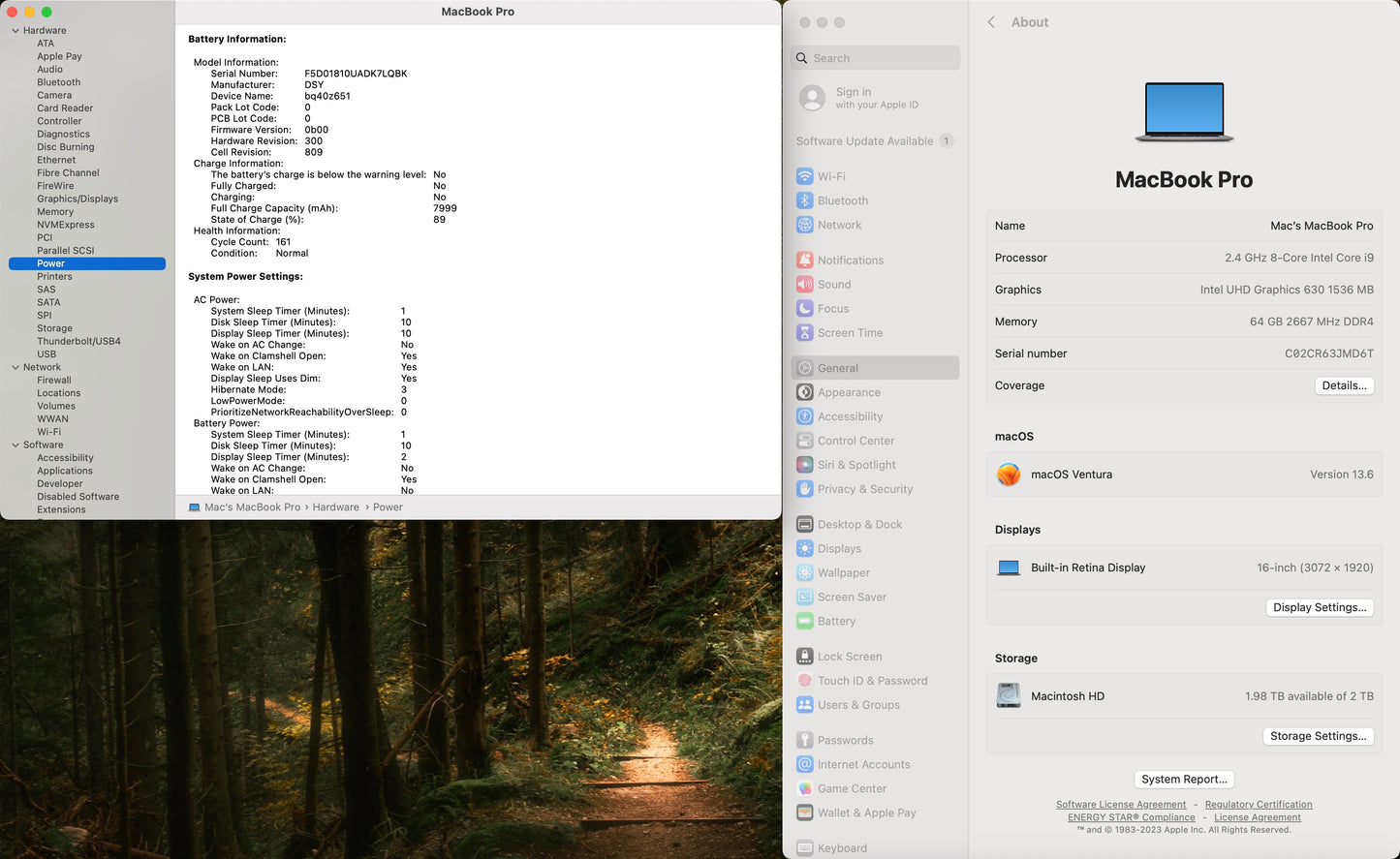Viewport: 1400px width, 859px height.
Task: Open the Notifications bell icon
Action: (804, 260)
